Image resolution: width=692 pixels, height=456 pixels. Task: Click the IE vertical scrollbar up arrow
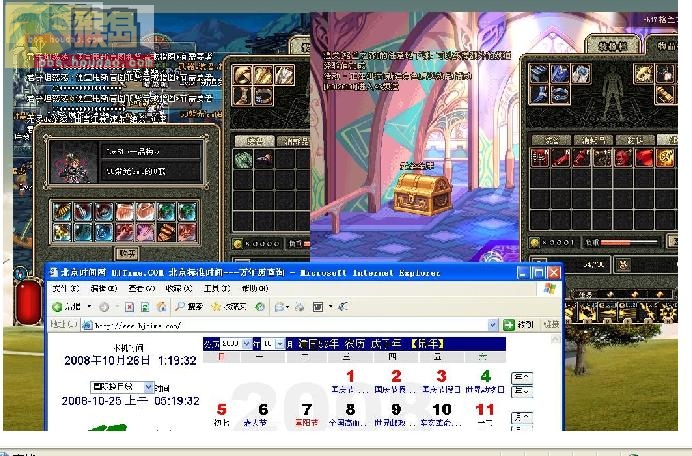click(x=556, y=339)
